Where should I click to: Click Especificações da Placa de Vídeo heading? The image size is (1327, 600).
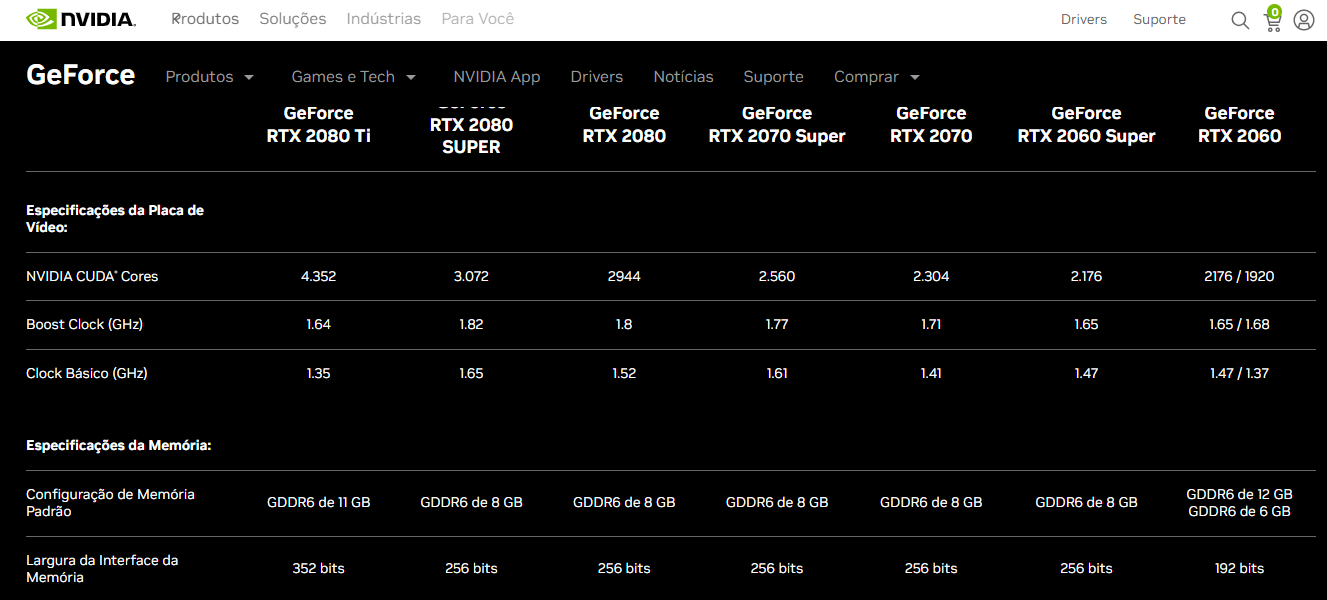pyautogui.click(x=115, y=219)
